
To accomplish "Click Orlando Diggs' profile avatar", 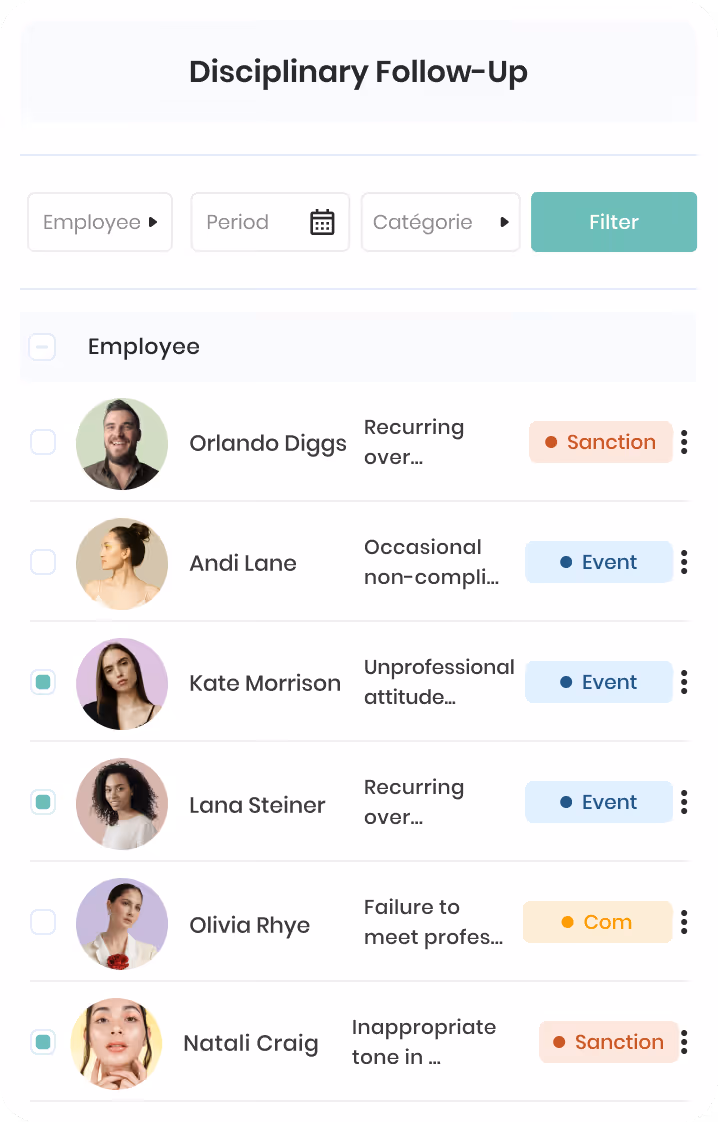I will click(x=122, y=444).
